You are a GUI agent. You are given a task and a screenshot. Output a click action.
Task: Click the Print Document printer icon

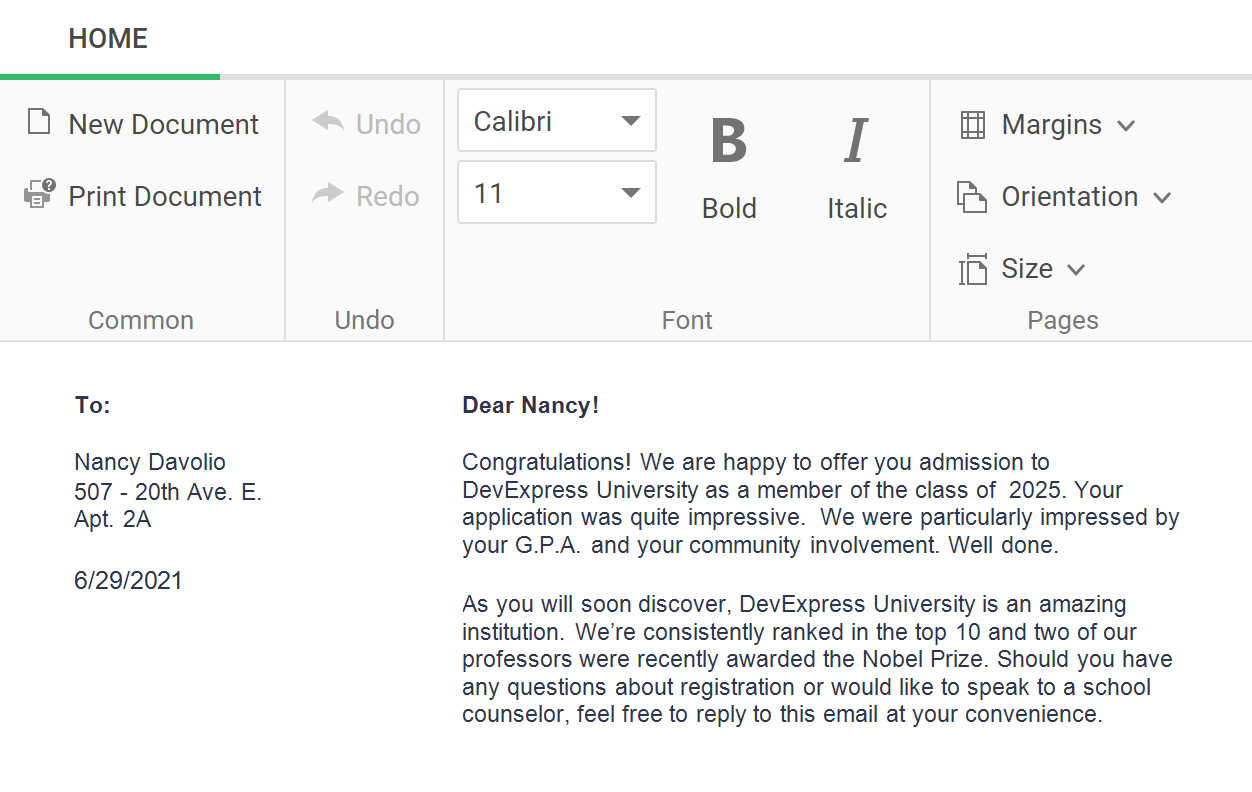(x=39, y=195)
